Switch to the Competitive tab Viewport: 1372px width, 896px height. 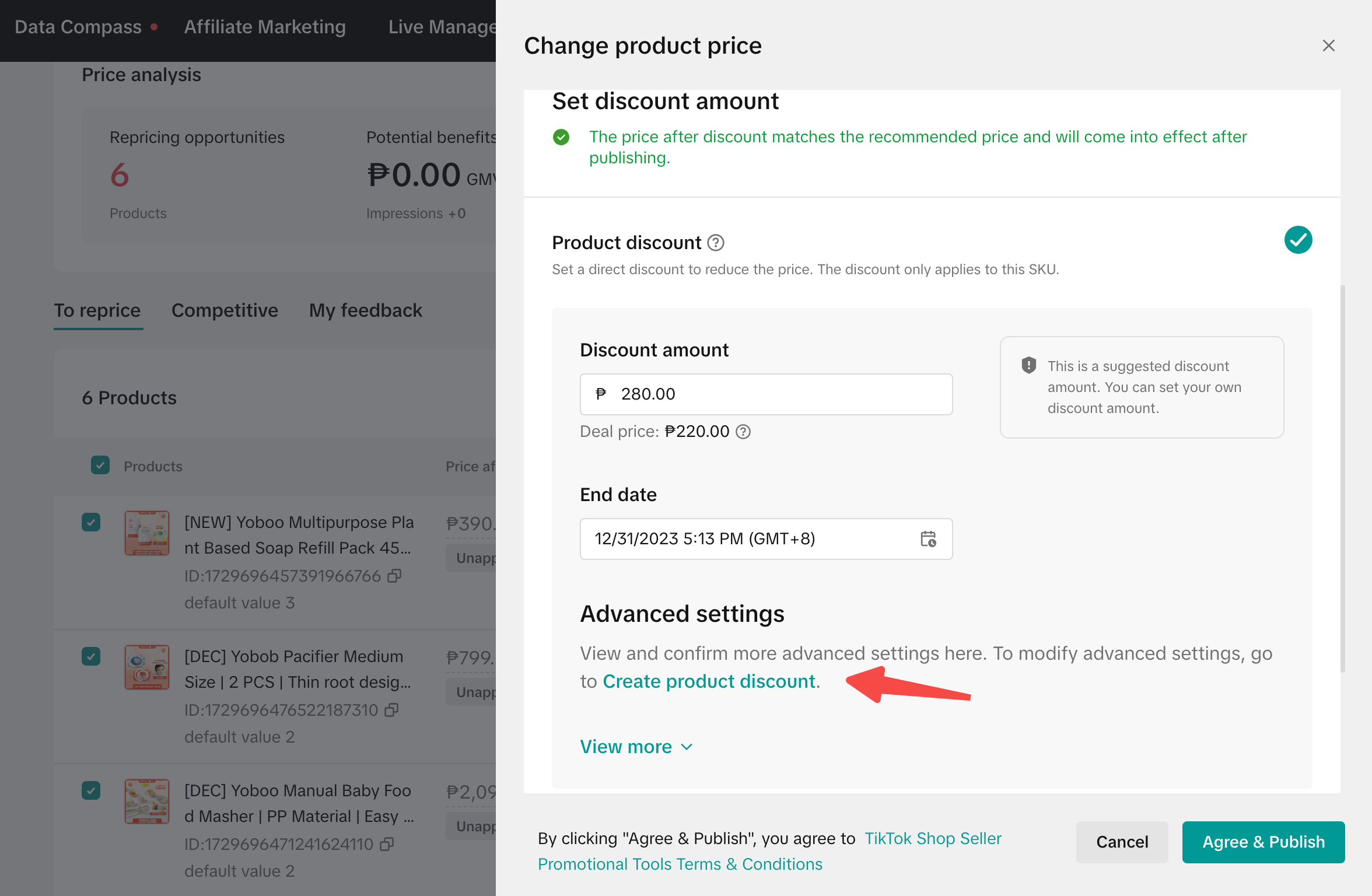tap(225, 310)
